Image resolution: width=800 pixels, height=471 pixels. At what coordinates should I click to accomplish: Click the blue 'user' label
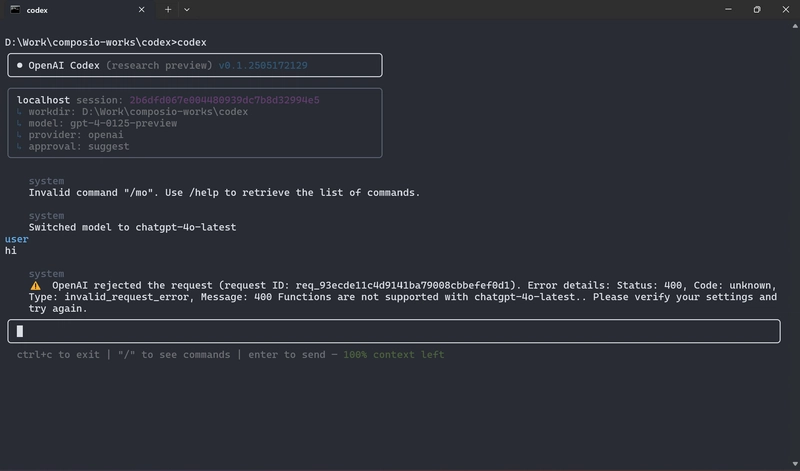16,239
